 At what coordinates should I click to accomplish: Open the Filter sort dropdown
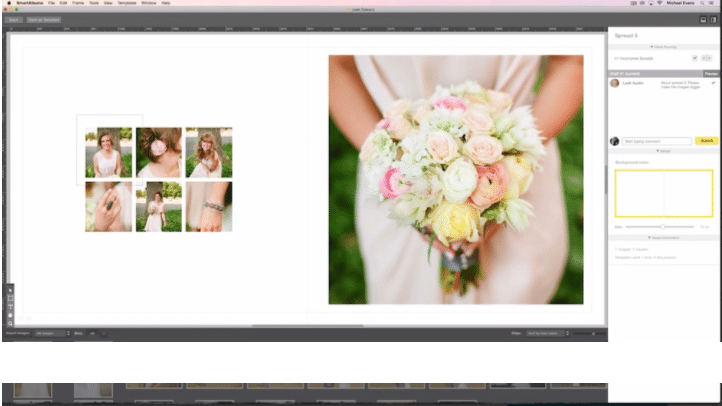click(x=547, y=333)
